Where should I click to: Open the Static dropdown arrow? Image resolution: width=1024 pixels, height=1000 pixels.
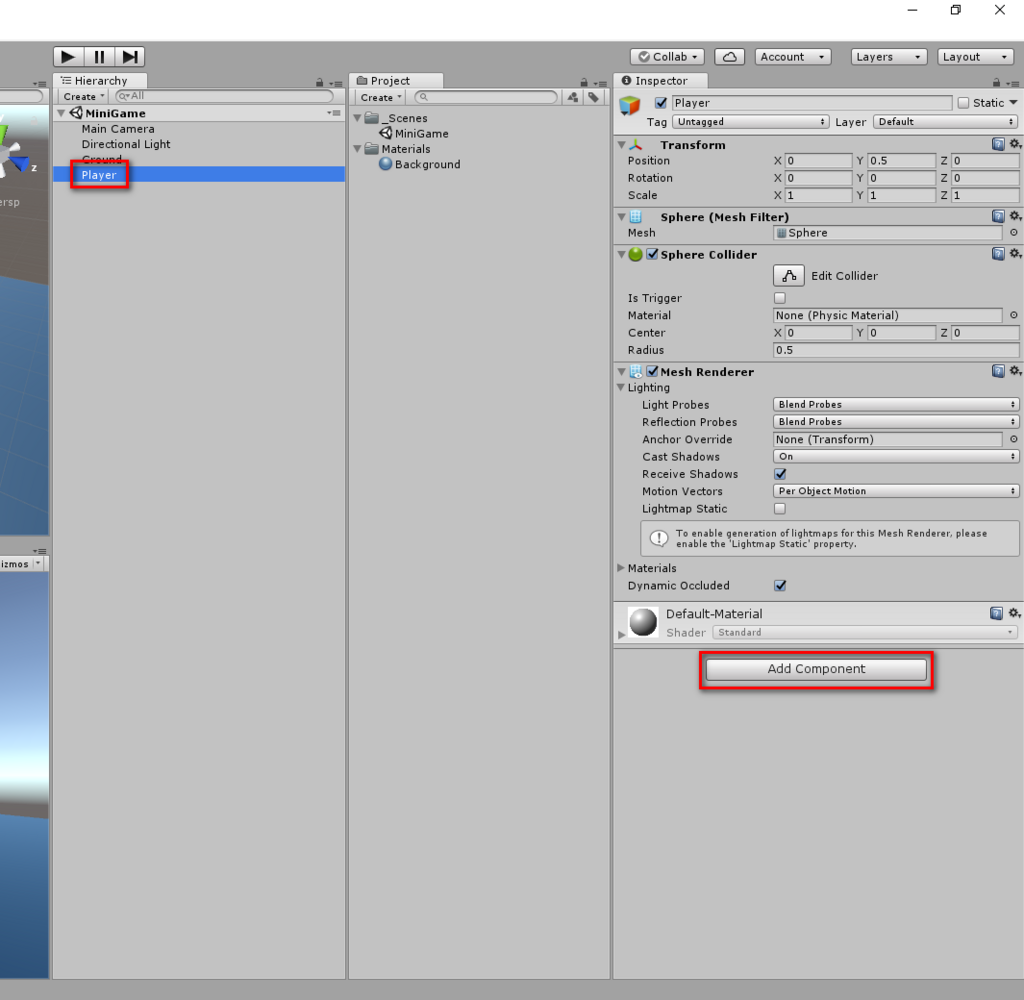[x=1014, y=103]
